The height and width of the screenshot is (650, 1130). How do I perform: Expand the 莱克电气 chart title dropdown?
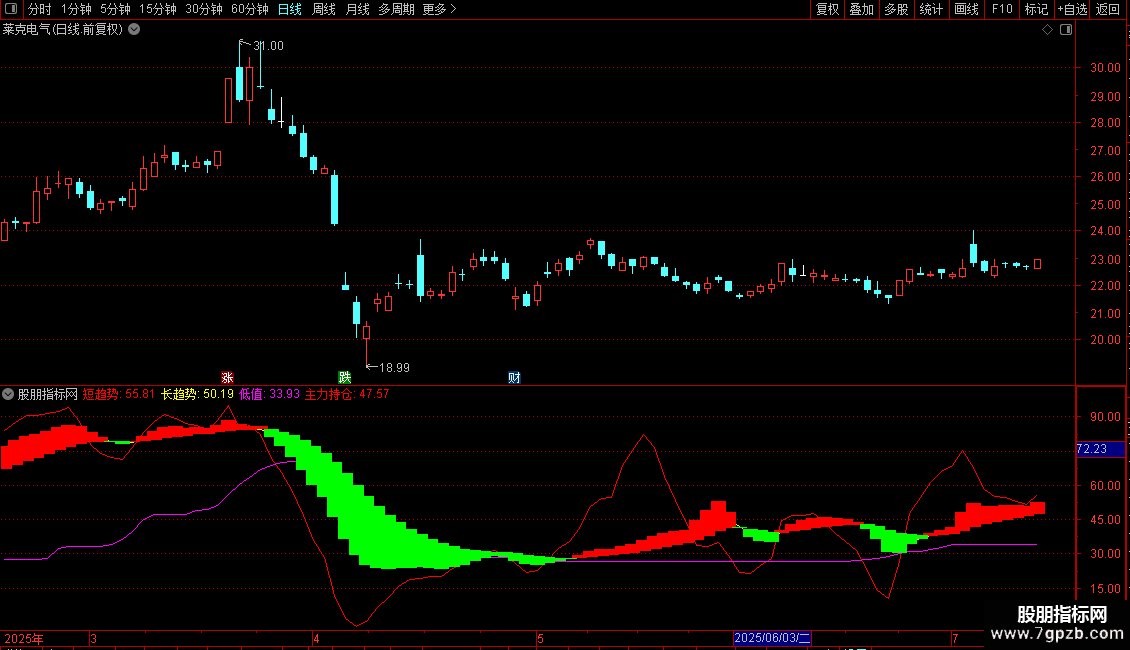[x=134, y=30]
